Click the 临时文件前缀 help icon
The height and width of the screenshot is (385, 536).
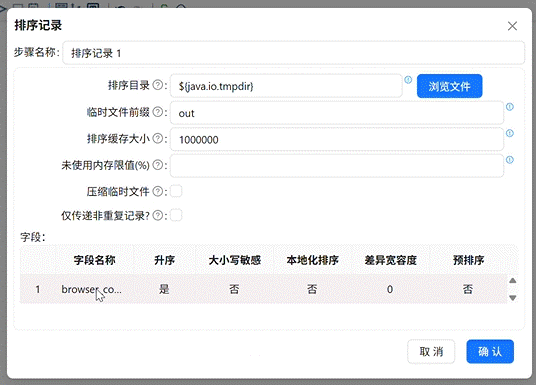[158, 112]
